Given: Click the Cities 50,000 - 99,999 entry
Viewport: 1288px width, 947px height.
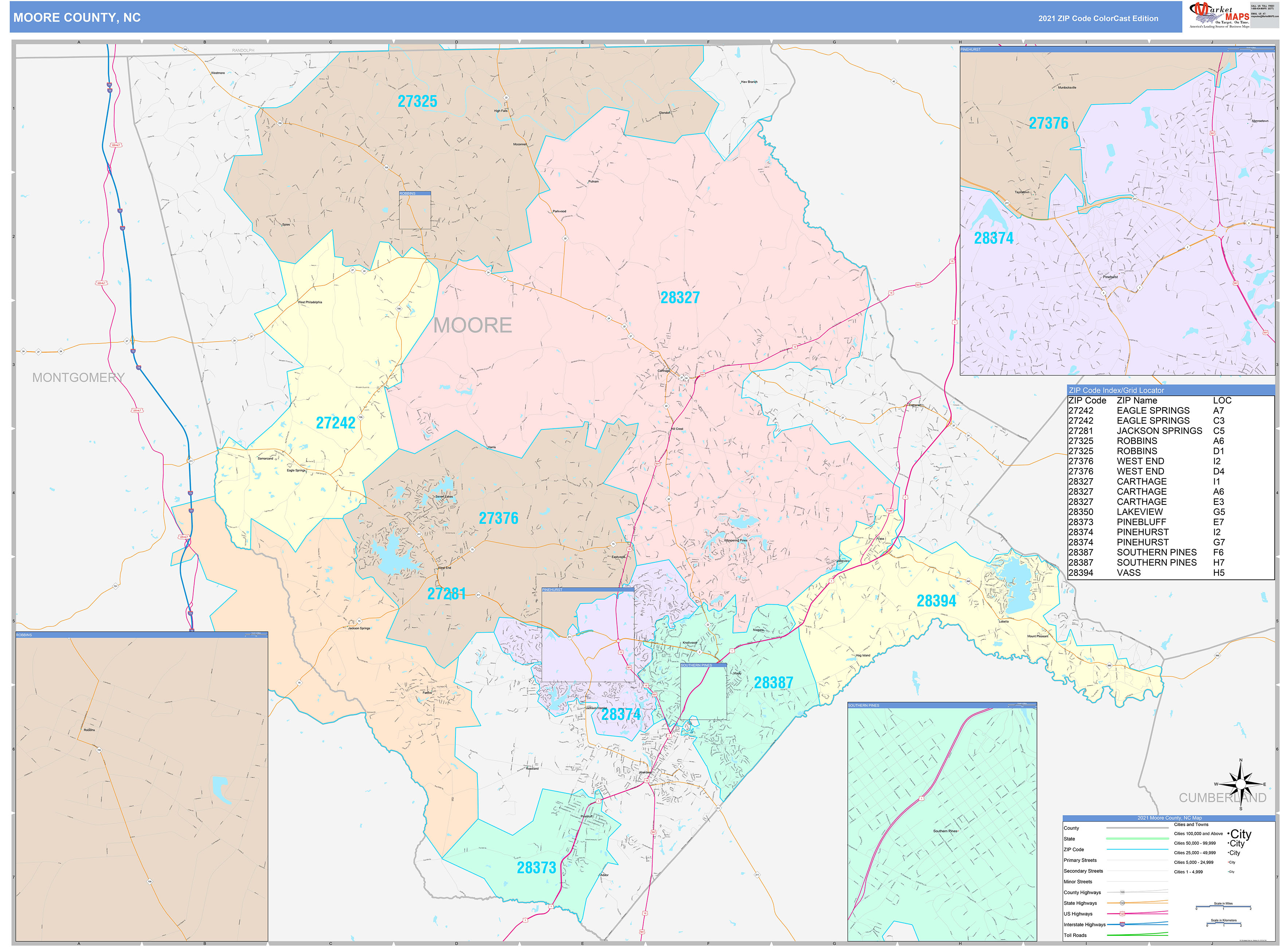Looking at the screenshot, I should (1195, 843).
